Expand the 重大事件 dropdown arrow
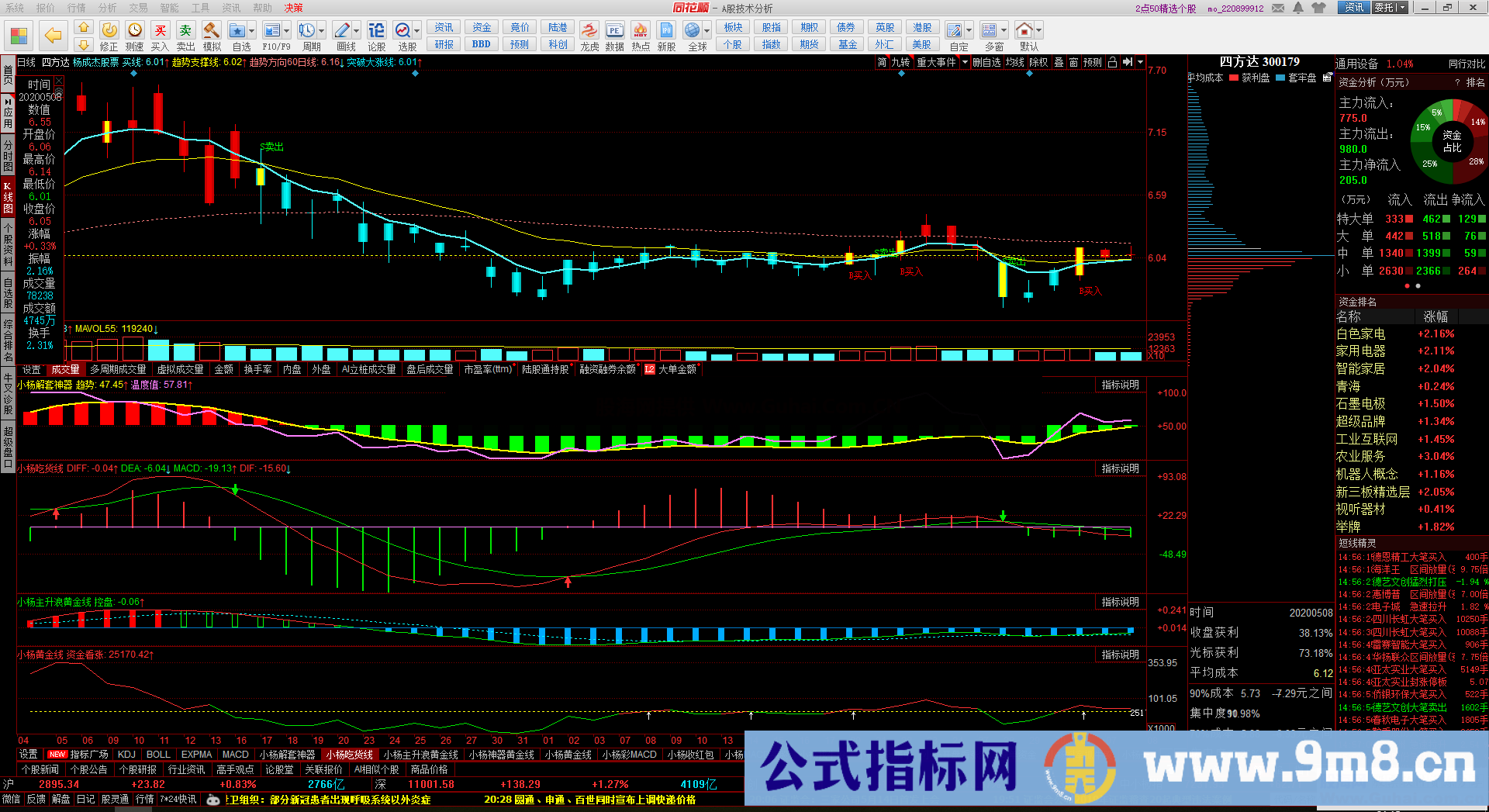 pyautogui.click(x=966, y=62)
